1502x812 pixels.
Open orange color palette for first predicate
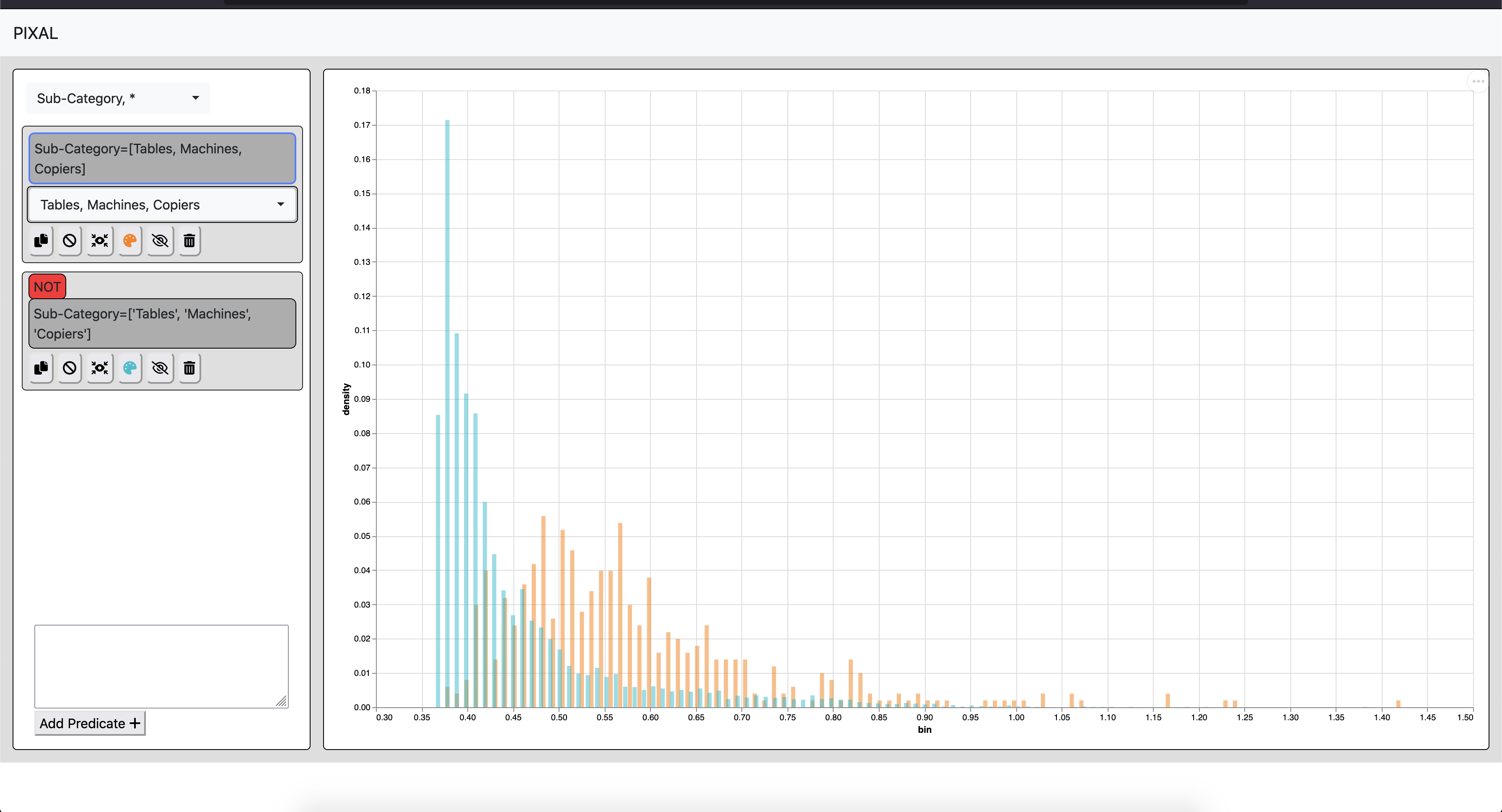pyautogui.click(x=130, y=241)
